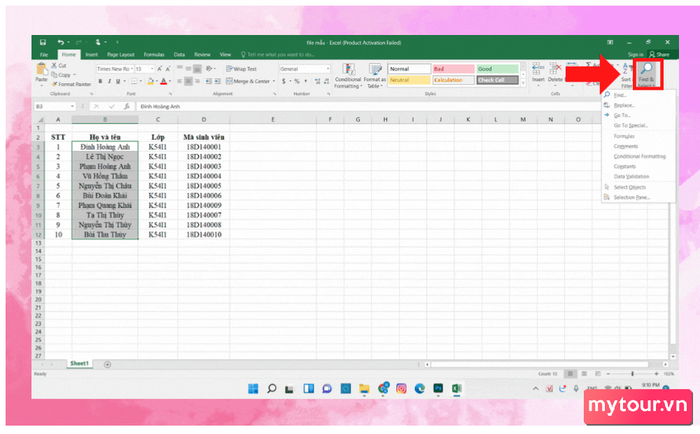Viewport: 700px width, 434px height.
Task: Click Merge & Center button
Action: coord(248,81)
